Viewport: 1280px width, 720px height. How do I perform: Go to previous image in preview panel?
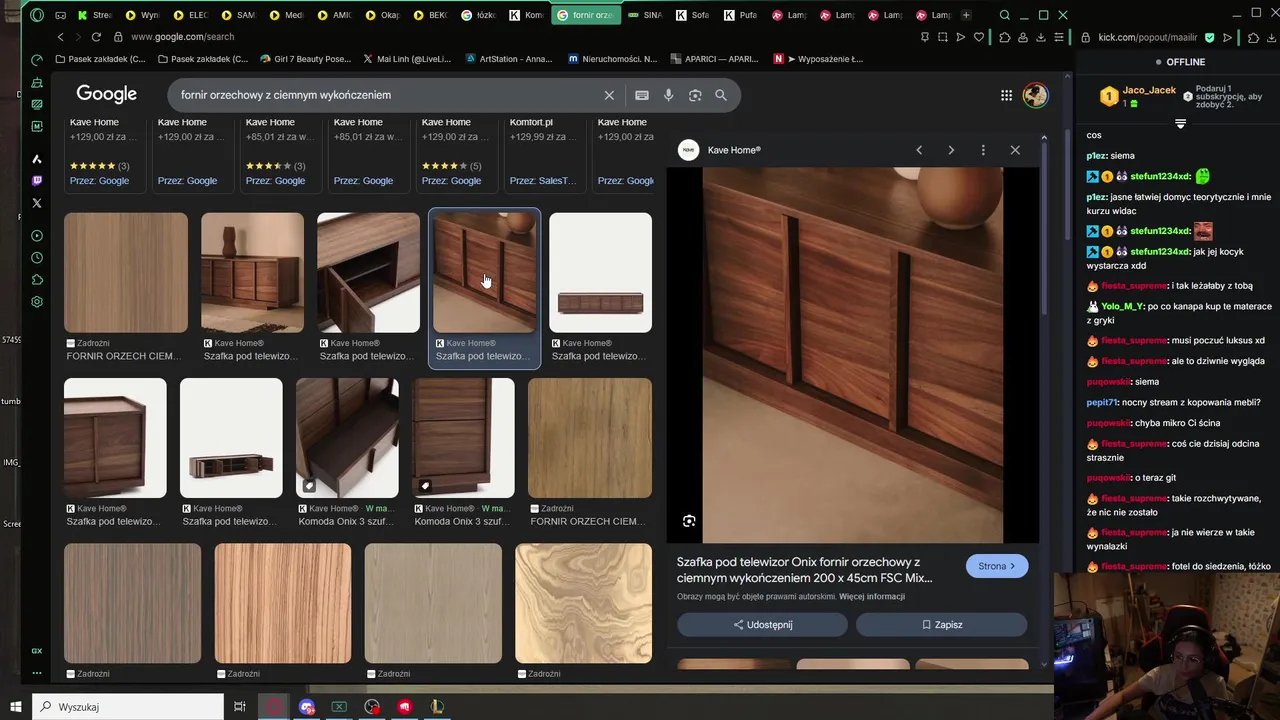[919, 150]
